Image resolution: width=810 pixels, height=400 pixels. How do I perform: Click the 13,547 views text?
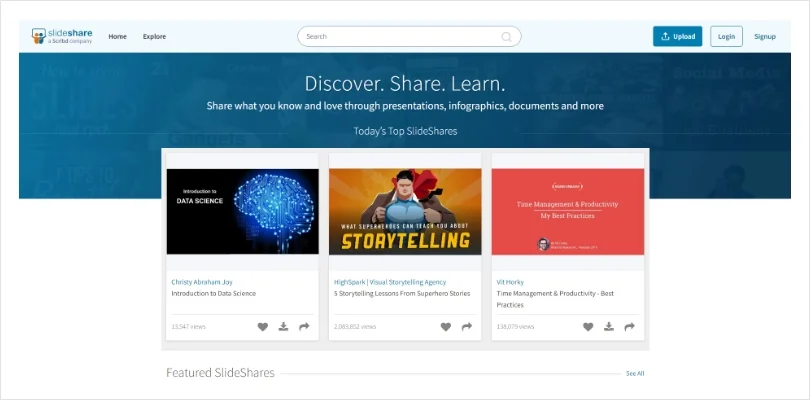(189, 327)
